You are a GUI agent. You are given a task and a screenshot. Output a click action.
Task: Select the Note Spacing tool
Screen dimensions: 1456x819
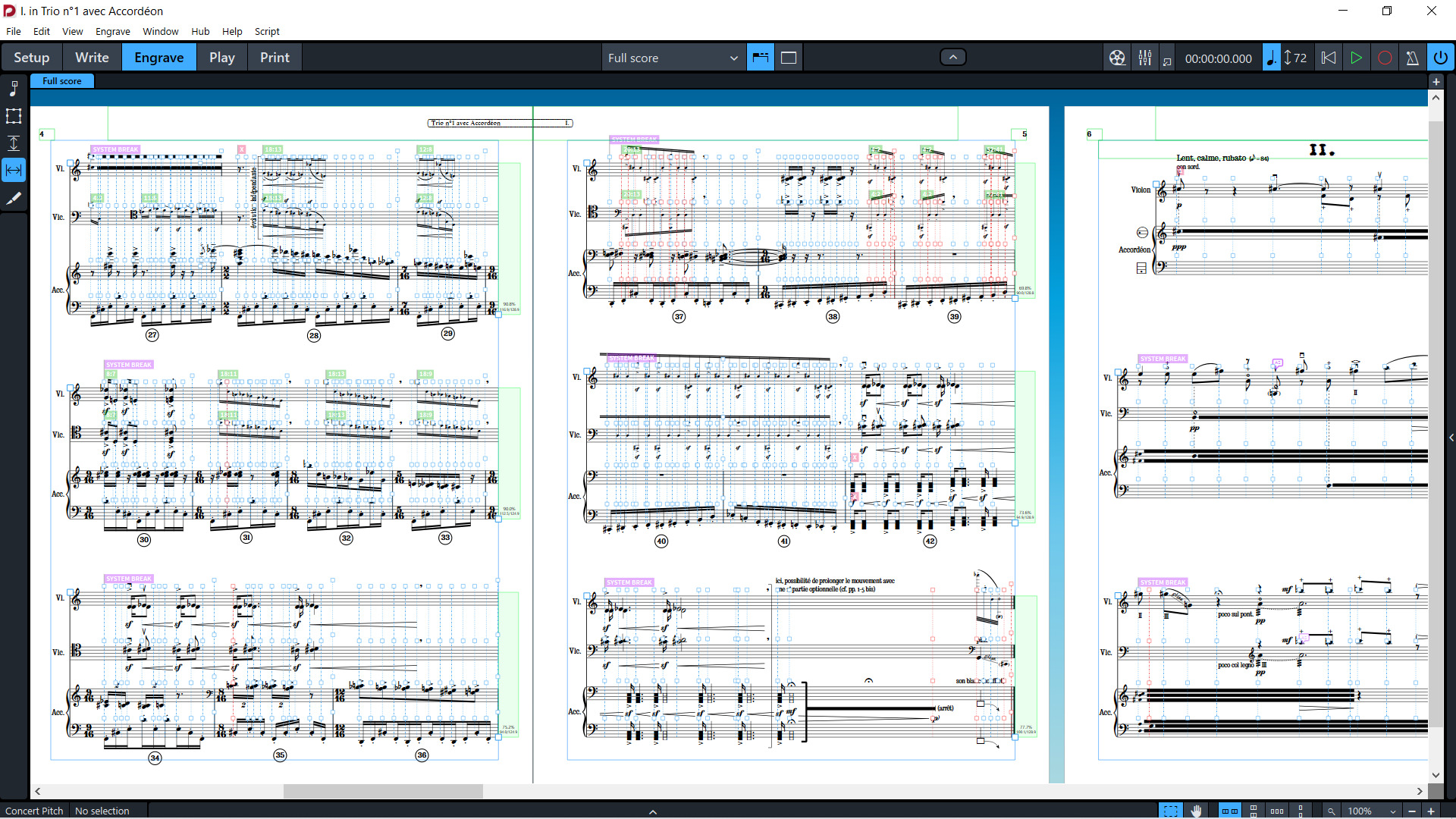click(14, 171)
